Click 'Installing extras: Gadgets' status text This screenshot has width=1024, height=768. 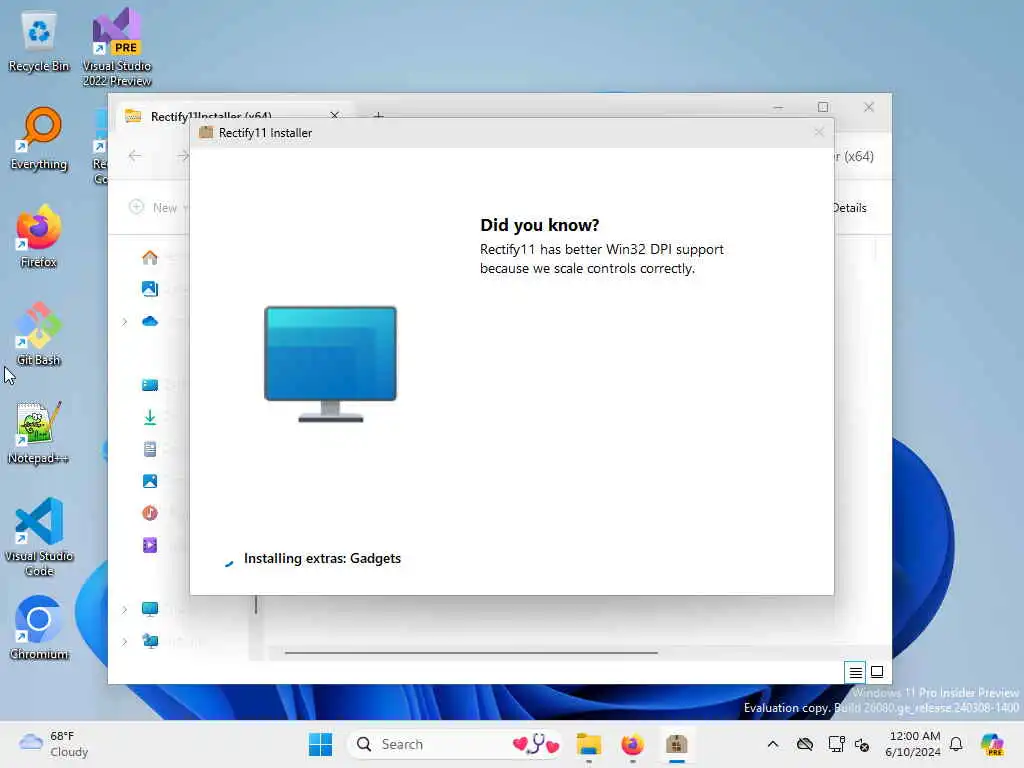click(322, 559)
